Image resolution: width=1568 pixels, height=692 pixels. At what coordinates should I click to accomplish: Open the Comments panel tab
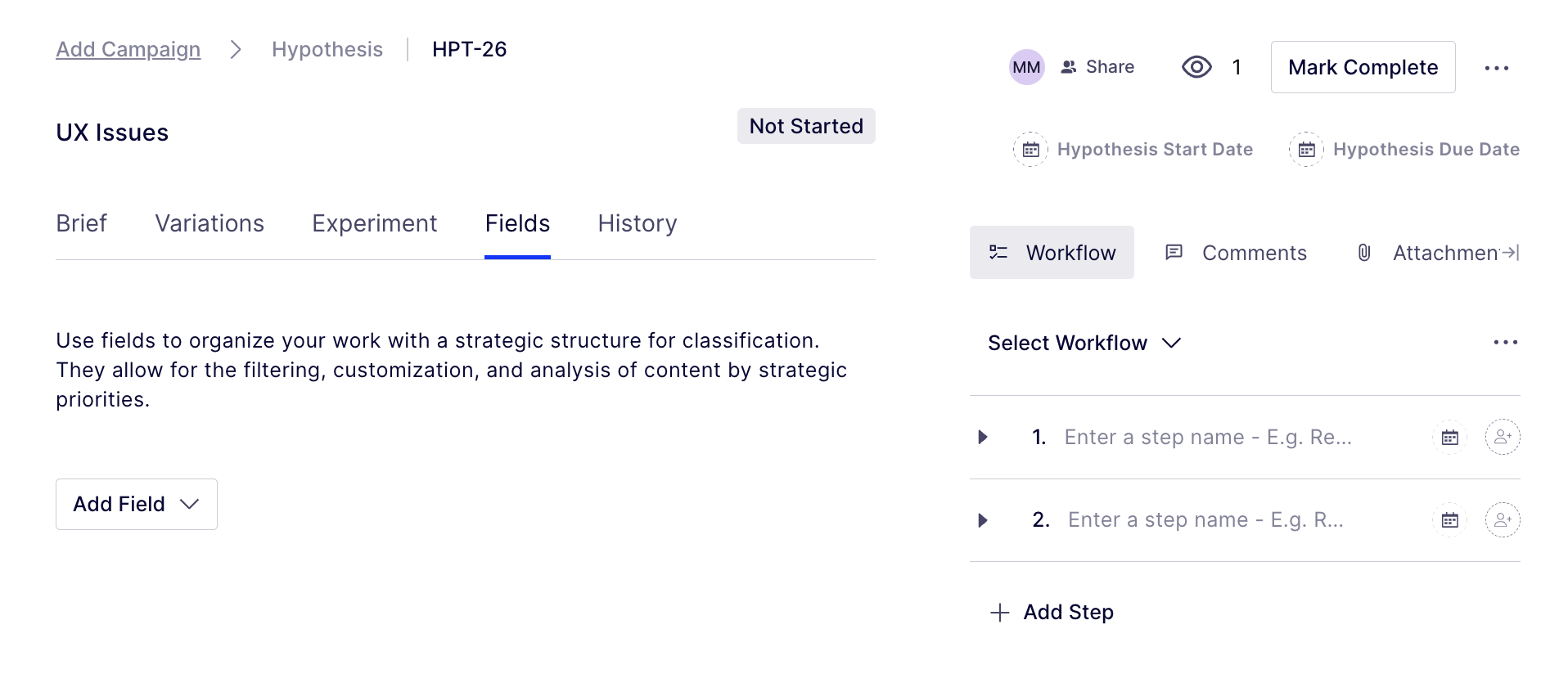[x=1235, y=253]
